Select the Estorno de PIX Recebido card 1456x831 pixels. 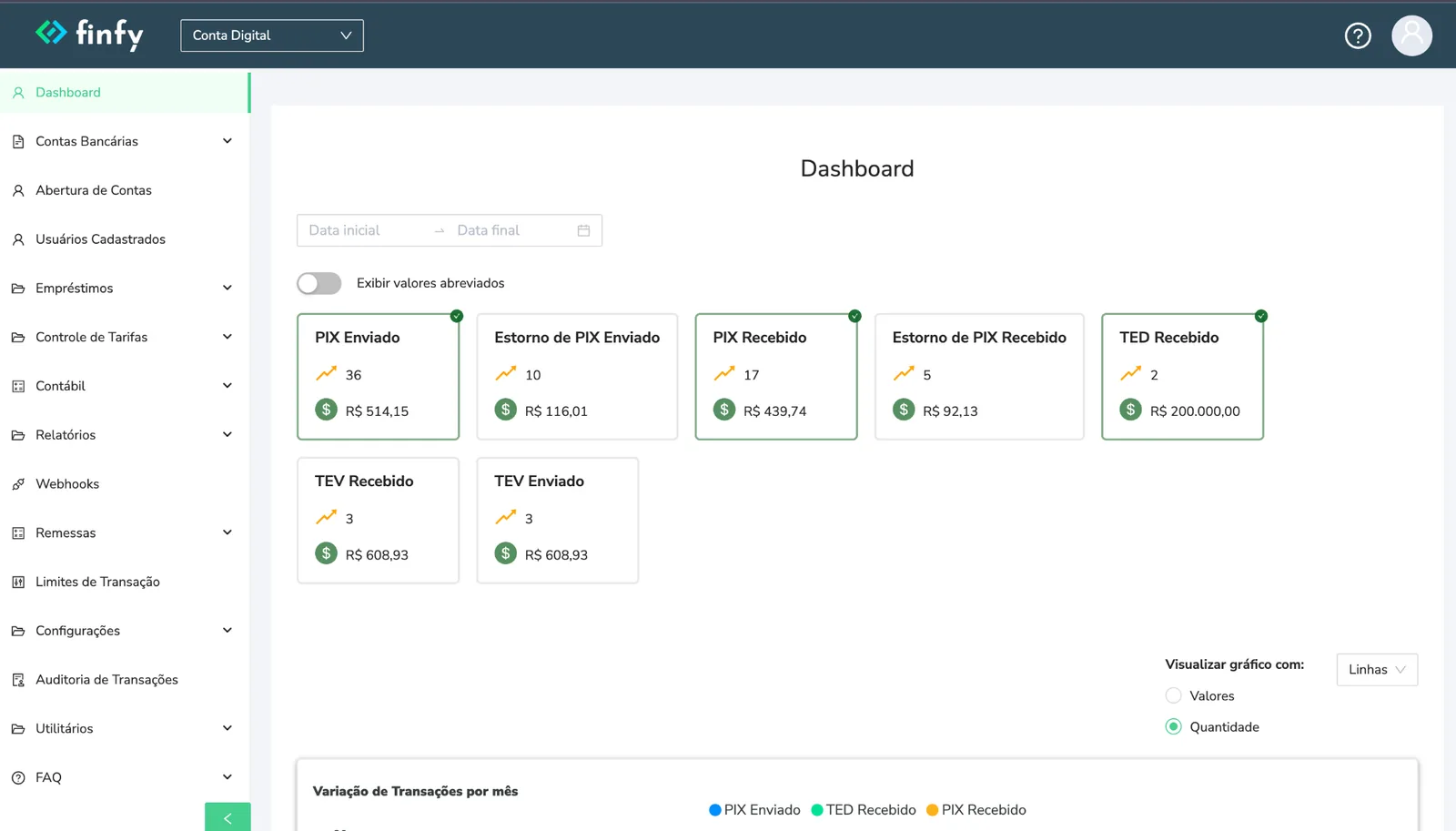click(x=979, y=377)
